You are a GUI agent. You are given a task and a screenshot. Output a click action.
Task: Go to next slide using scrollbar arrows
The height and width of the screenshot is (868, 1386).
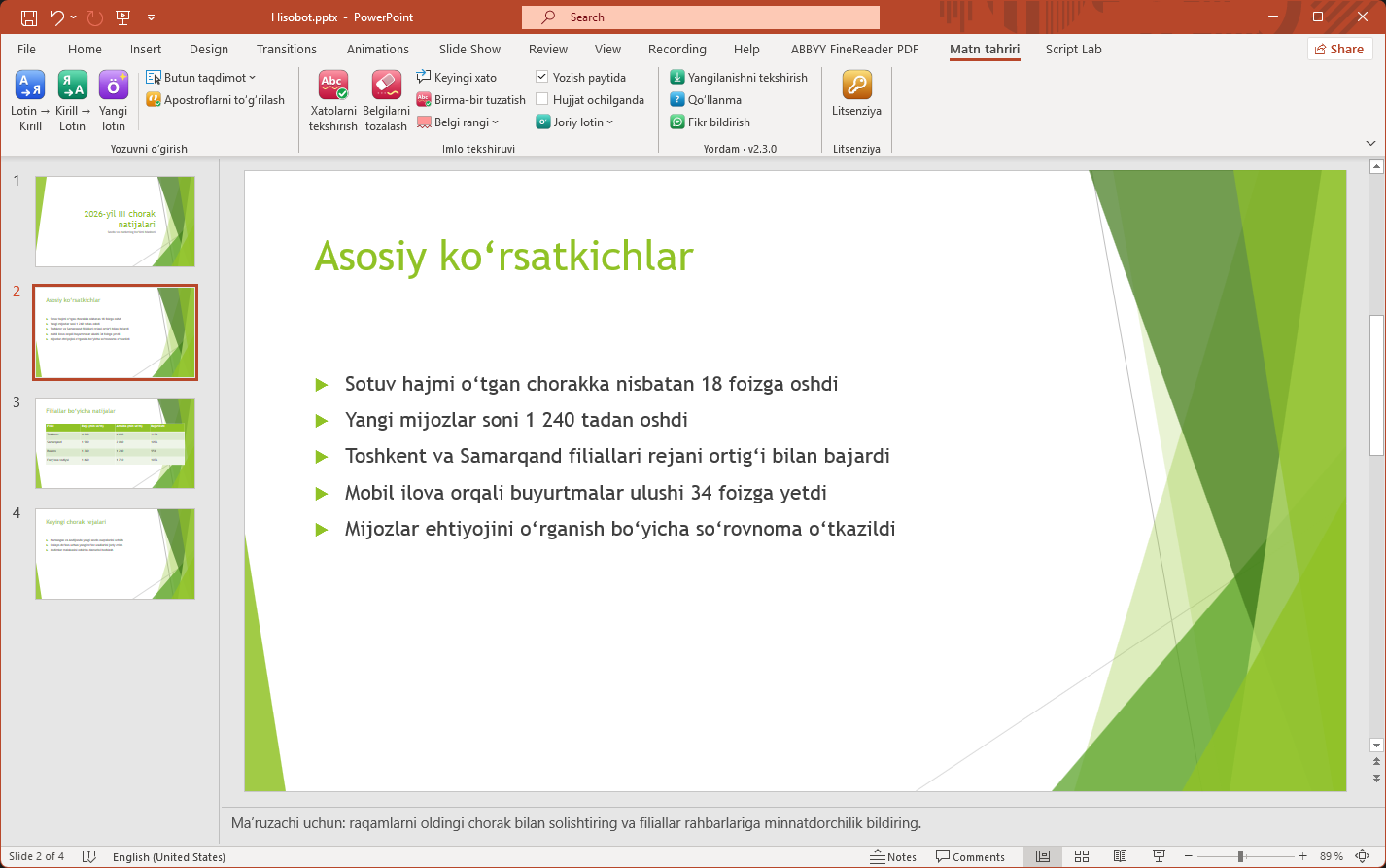point(1376,778)
